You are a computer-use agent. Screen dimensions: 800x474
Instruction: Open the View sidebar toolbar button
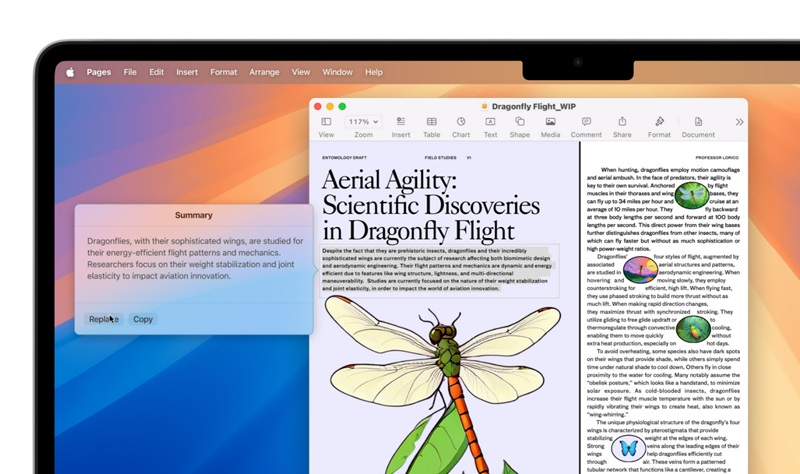(326, 121)
